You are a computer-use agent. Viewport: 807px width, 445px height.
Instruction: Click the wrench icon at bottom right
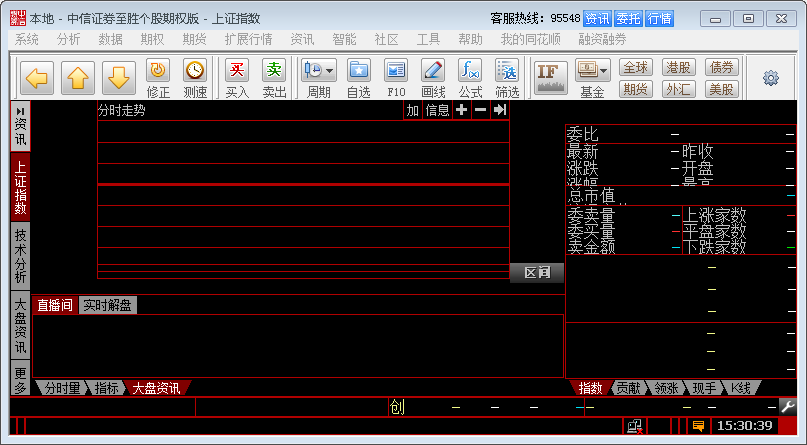787,407
